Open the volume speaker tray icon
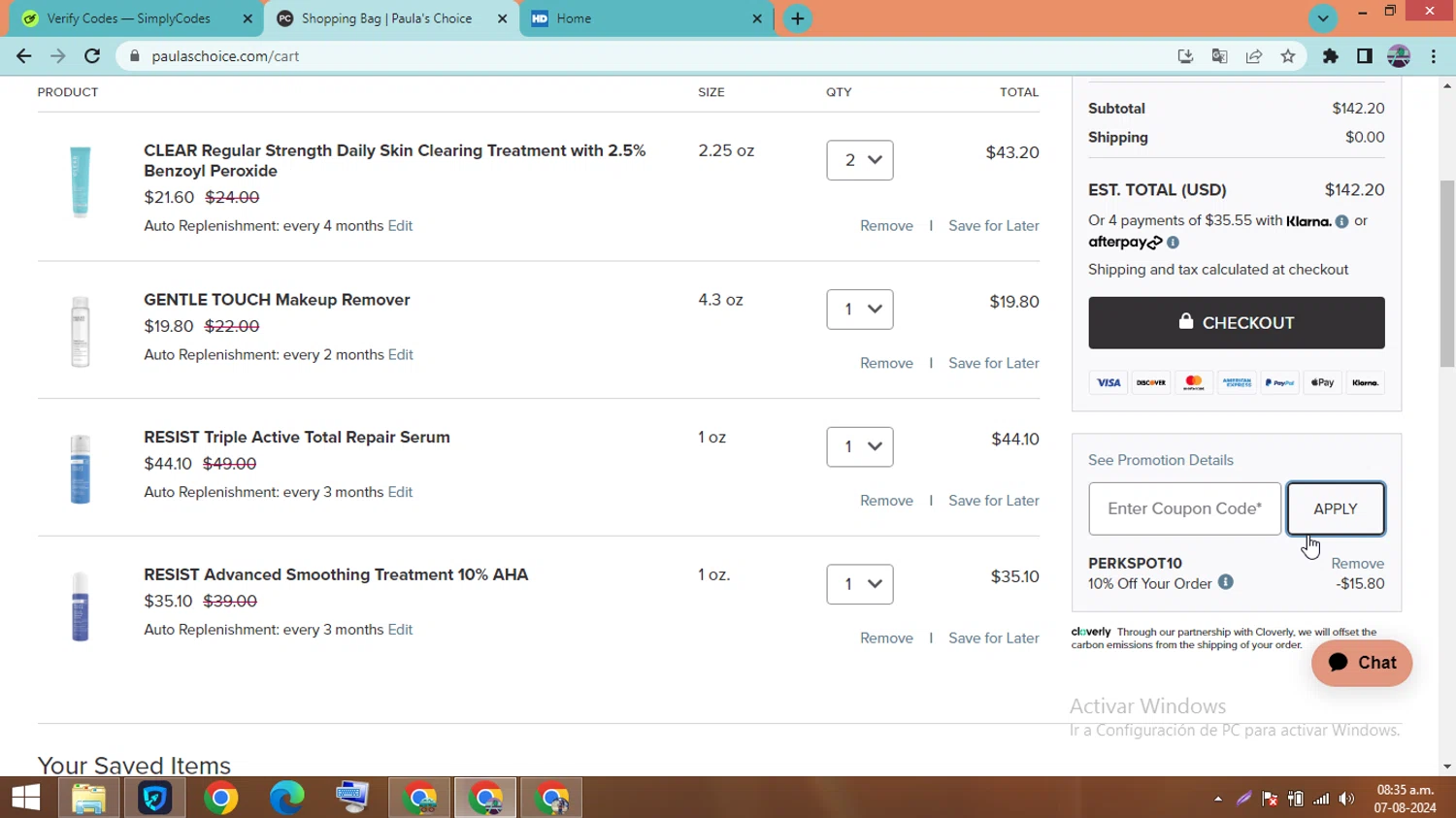Viewport: 1456px width, 818px height. tap(1346, 799)
